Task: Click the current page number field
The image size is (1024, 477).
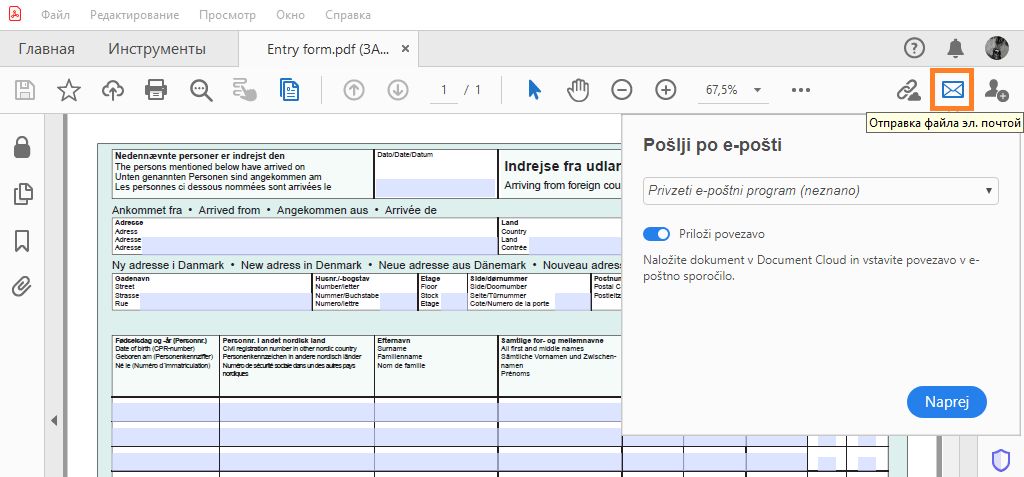Action: coord(445,90)
